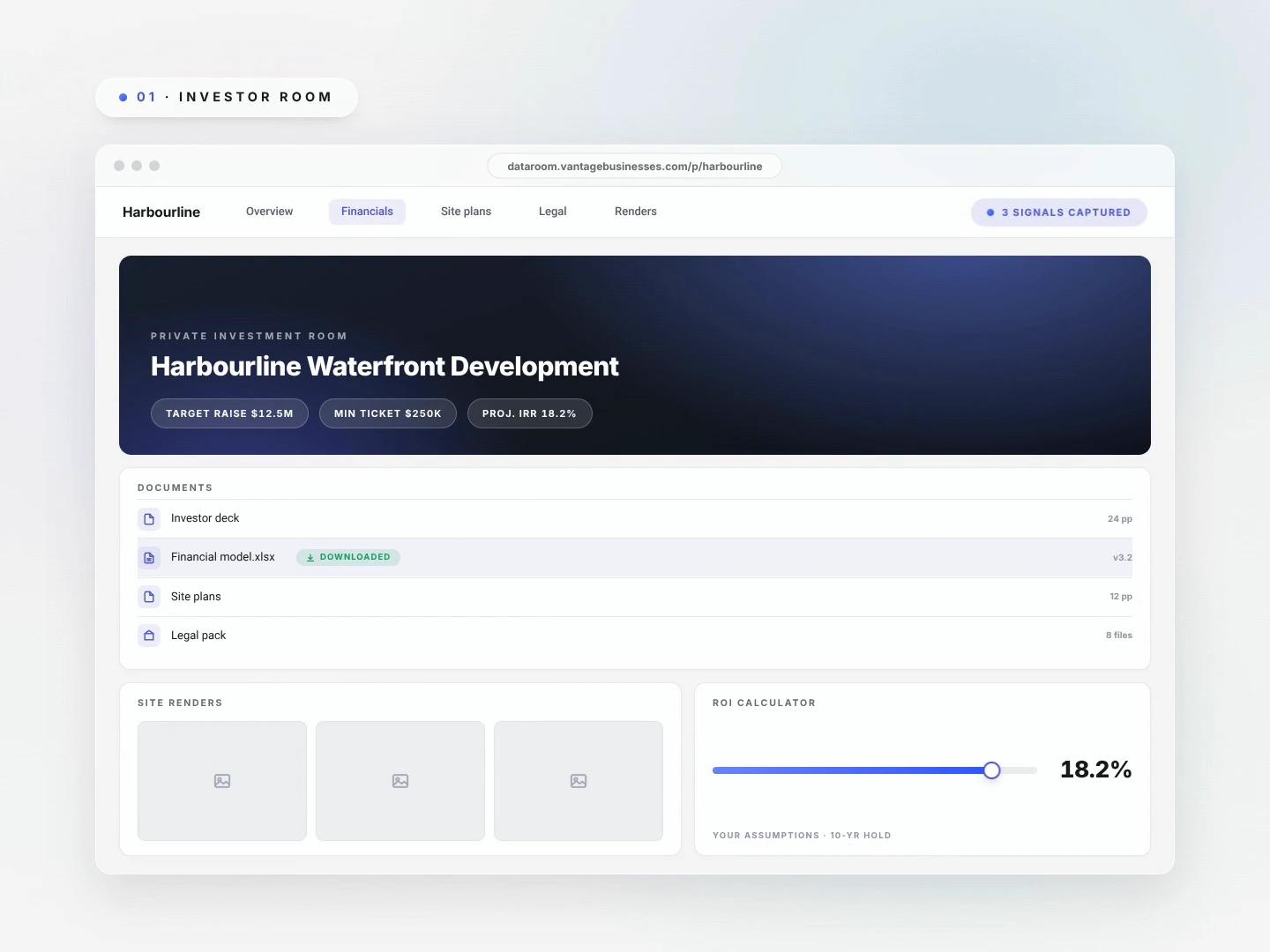Click the 18.2% ROI value
Viewport: 1270px width, 952px height.
coord(1096,770)
